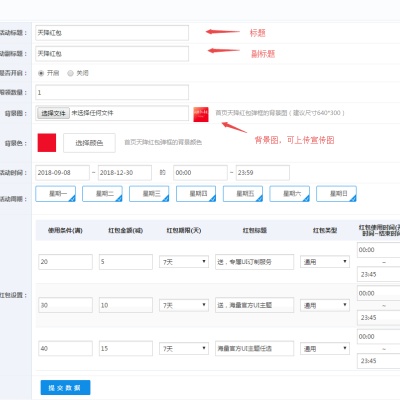400x400 pixels.
Task: Click the red packet amount field 15
Action: 126,349
